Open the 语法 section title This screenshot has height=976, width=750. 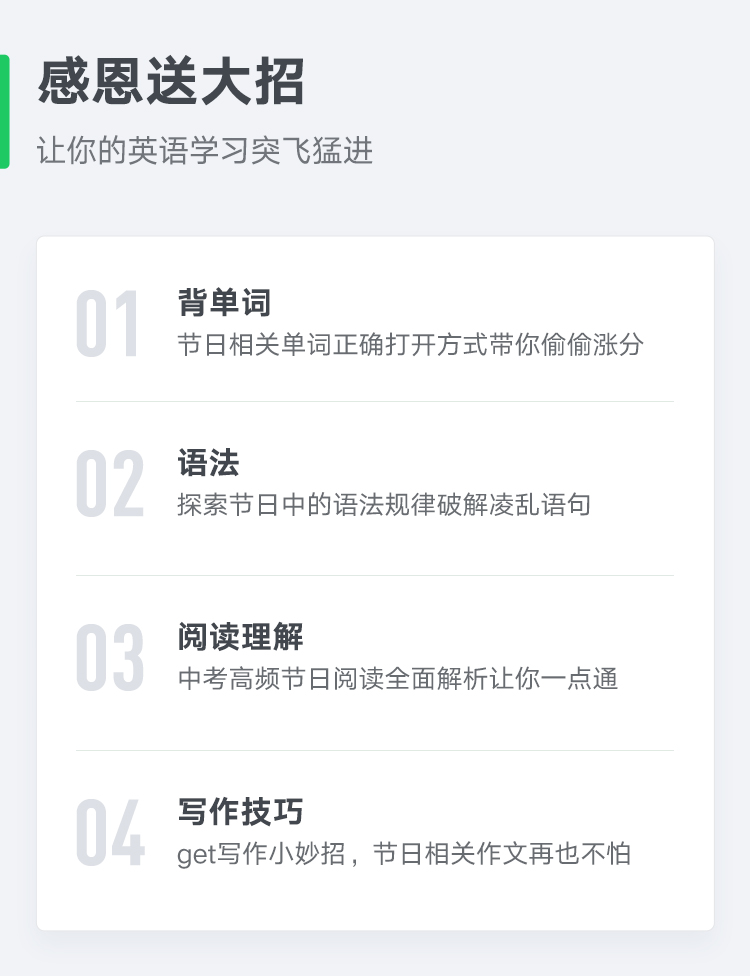pos(208,463)
